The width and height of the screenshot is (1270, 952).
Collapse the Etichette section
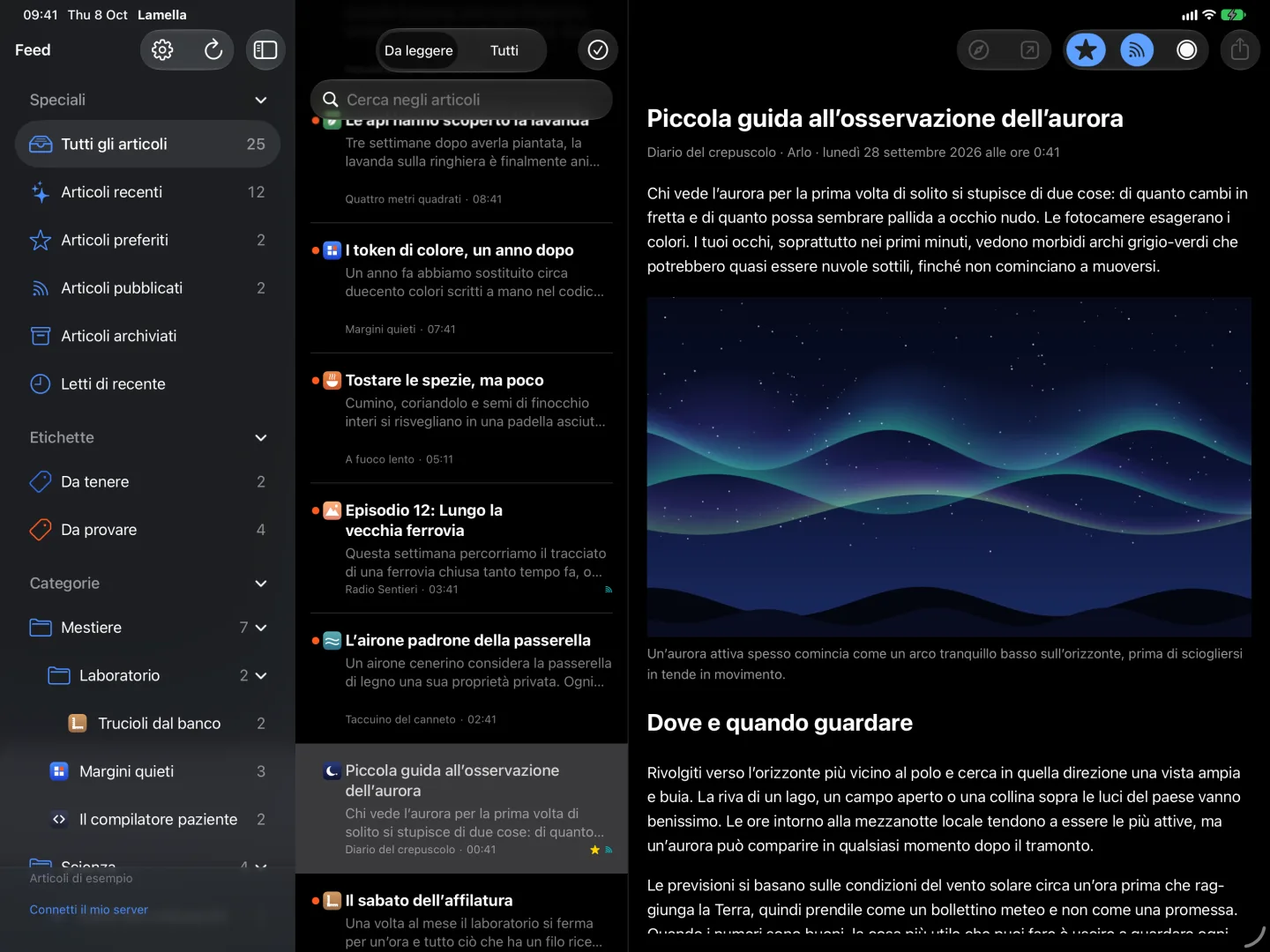(261, 437)
